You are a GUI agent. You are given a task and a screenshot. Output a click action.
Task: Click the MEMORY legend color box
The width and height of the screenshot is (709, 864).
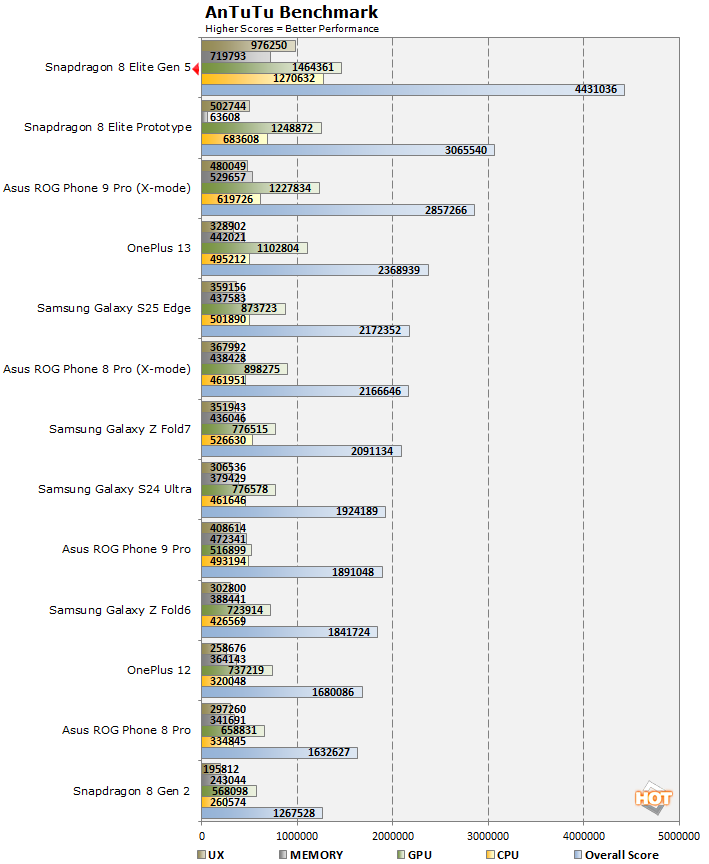click(284, 855)
